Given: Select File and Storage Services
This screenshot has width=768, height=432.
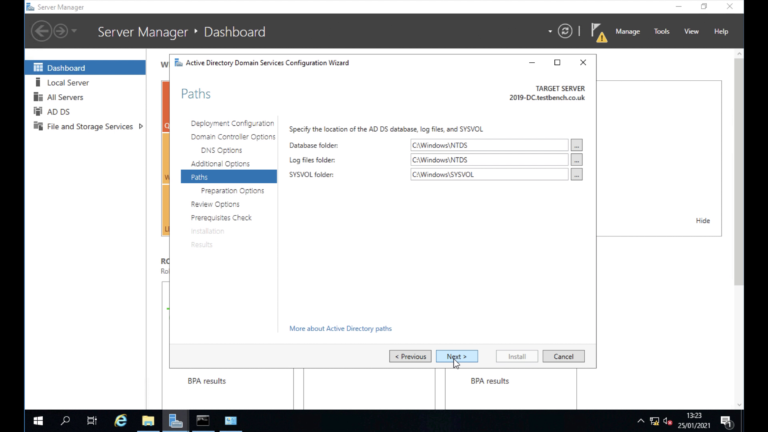Looking at the screenshot, I should [x=90, y=126].
